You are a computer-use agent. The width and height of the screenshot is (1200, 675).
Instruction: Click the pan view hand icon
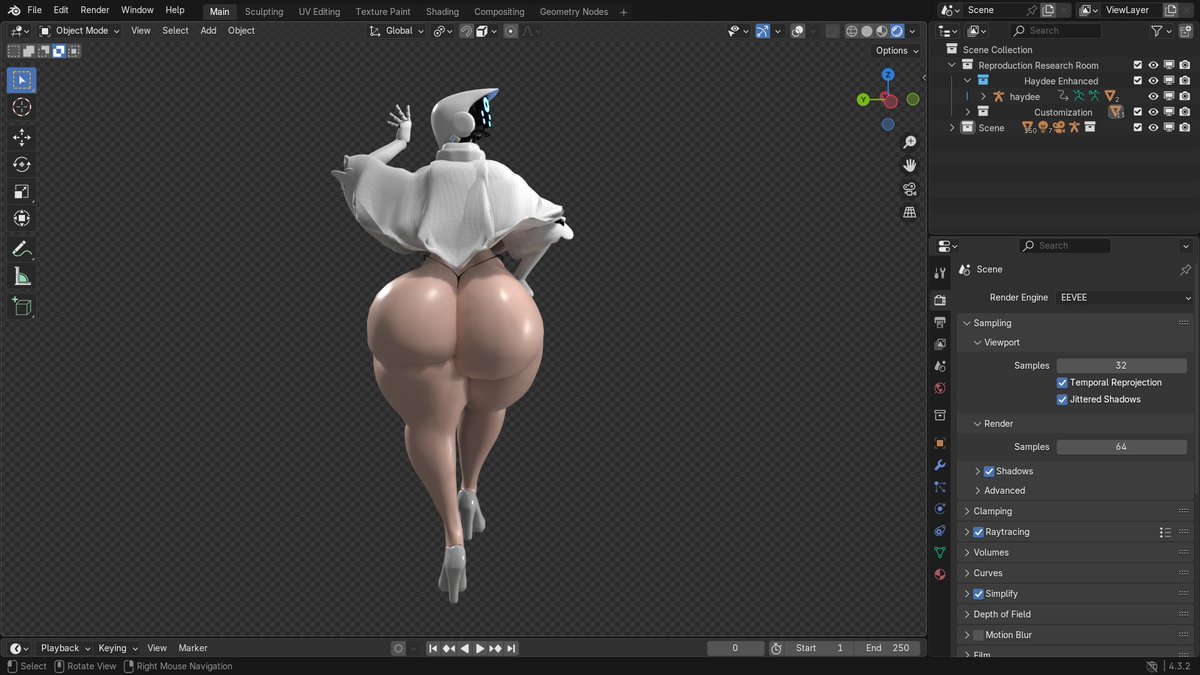coord(909,165)
